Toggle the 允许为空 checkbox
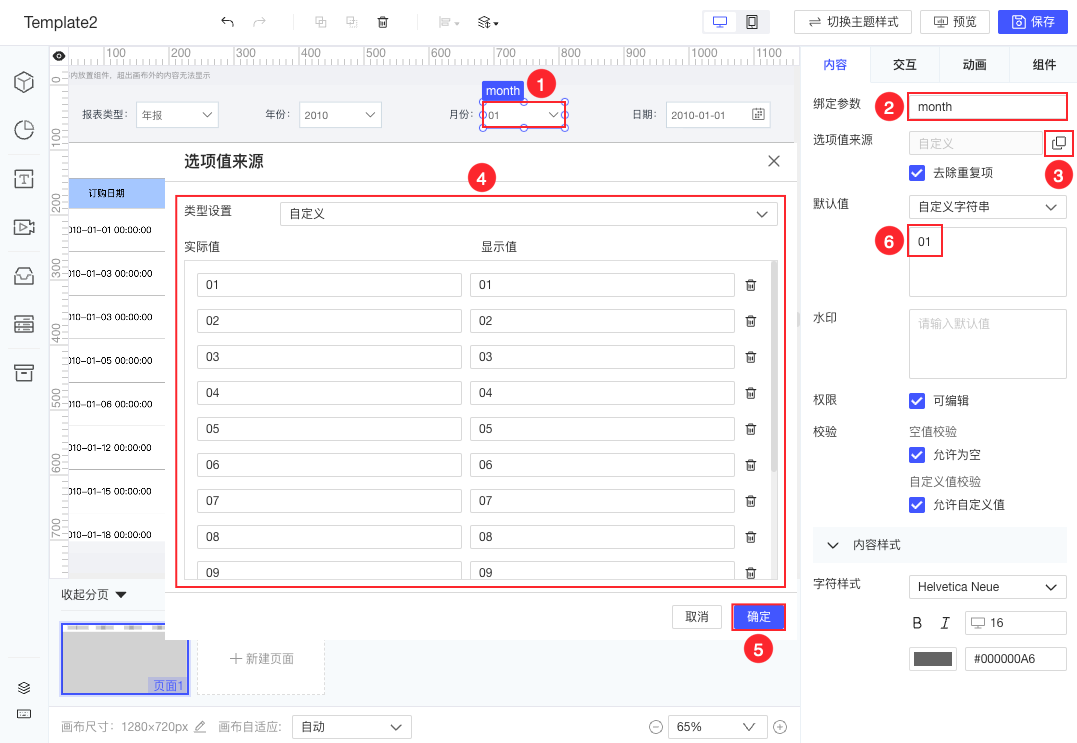Screen dimensions: 1077x743 click(x=917, y=455)
